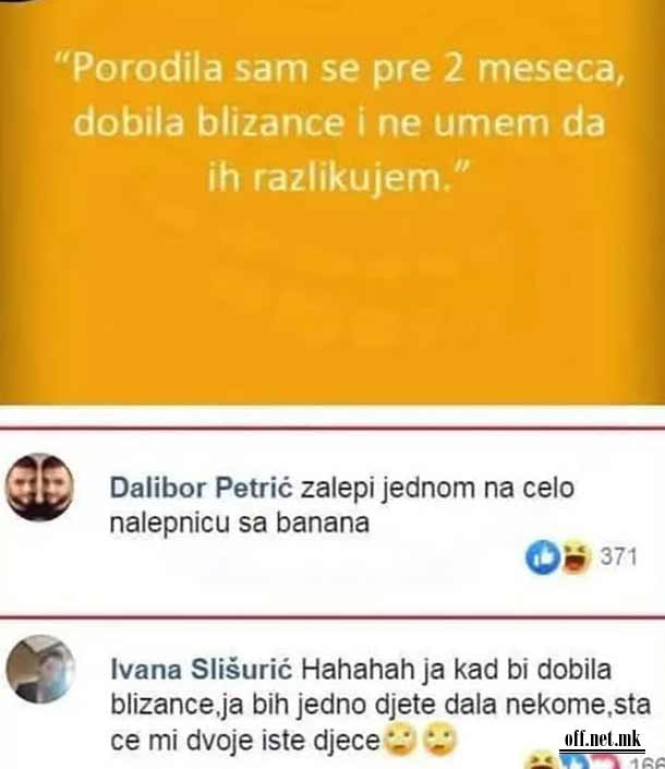Click the dark avatar at top-left corner
Viewport: 665px width, 769px height.
click(x=16, y=1)
